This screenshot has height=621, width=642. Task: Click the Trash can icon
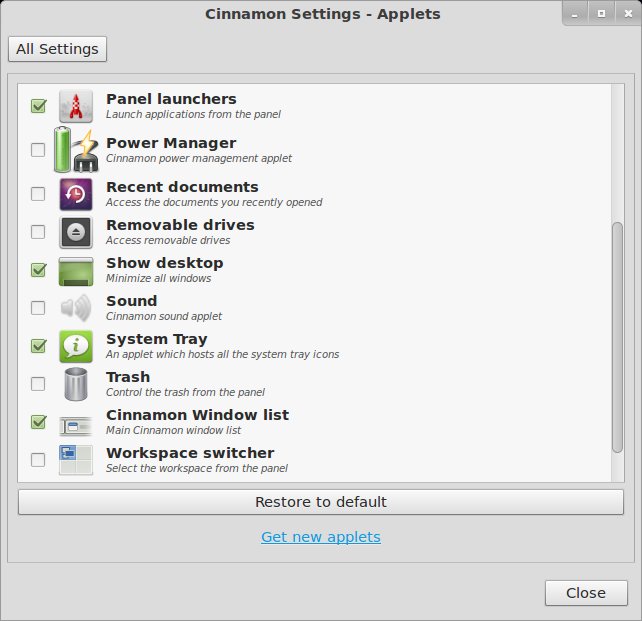point(76,384)
